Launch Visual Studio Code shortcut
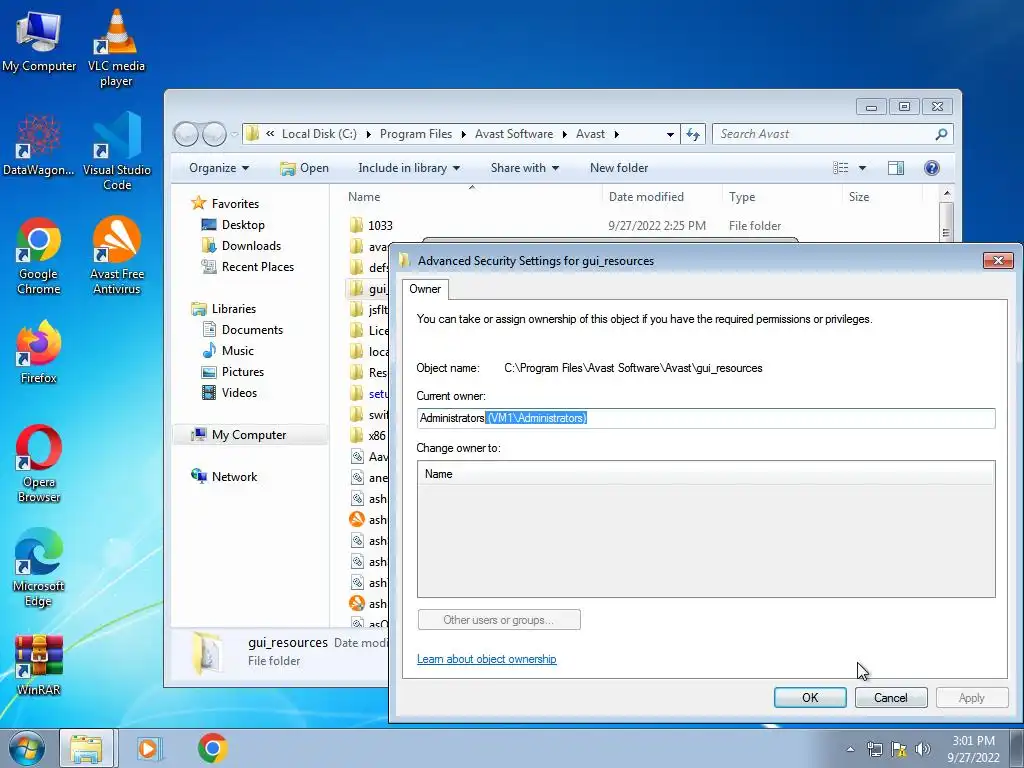Image resolution: width=1024 pixels, height=768 pixels. [117, 151]
